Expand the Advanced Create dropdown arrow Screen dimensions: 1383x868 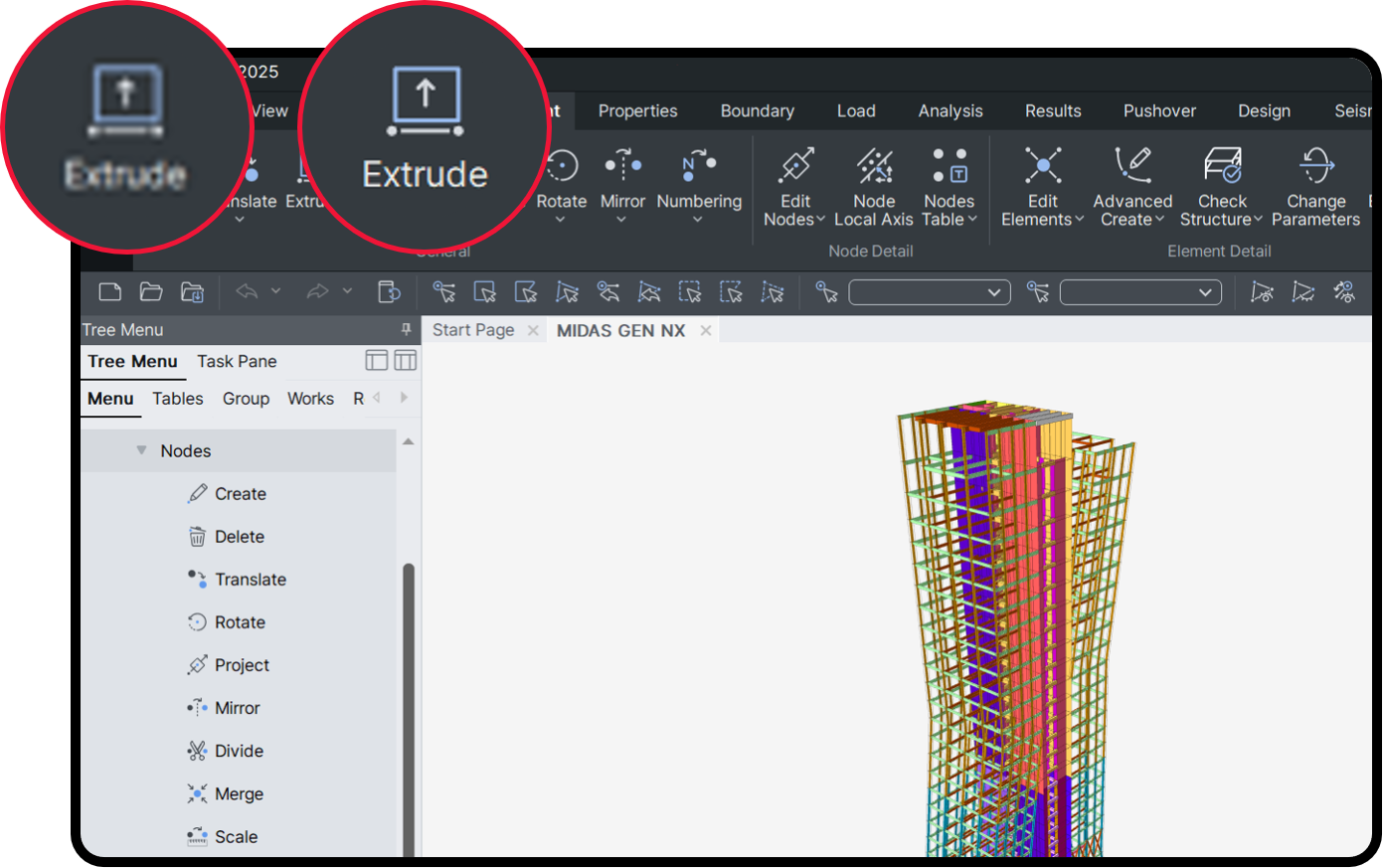pyautogui.click(x=1159, y=220)
